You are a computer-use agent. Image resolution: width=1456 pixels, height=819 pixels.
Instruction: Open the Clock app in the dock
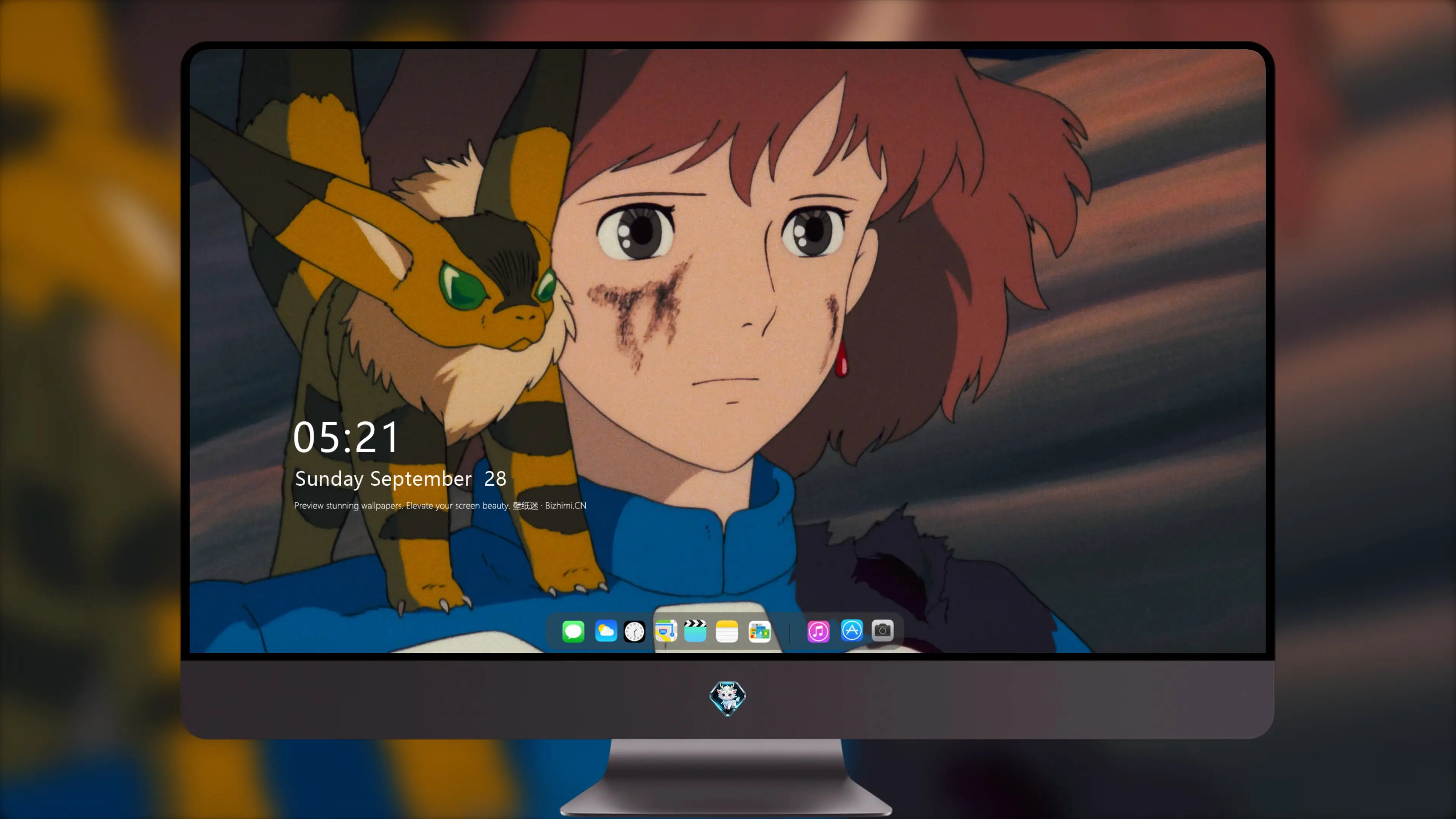pyautogui.click(x=634, y=631)
